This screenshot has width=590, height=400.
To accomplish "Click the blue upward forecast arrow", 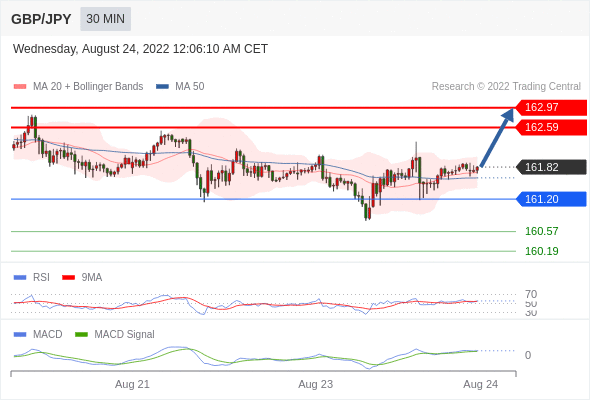I will 497,137.
